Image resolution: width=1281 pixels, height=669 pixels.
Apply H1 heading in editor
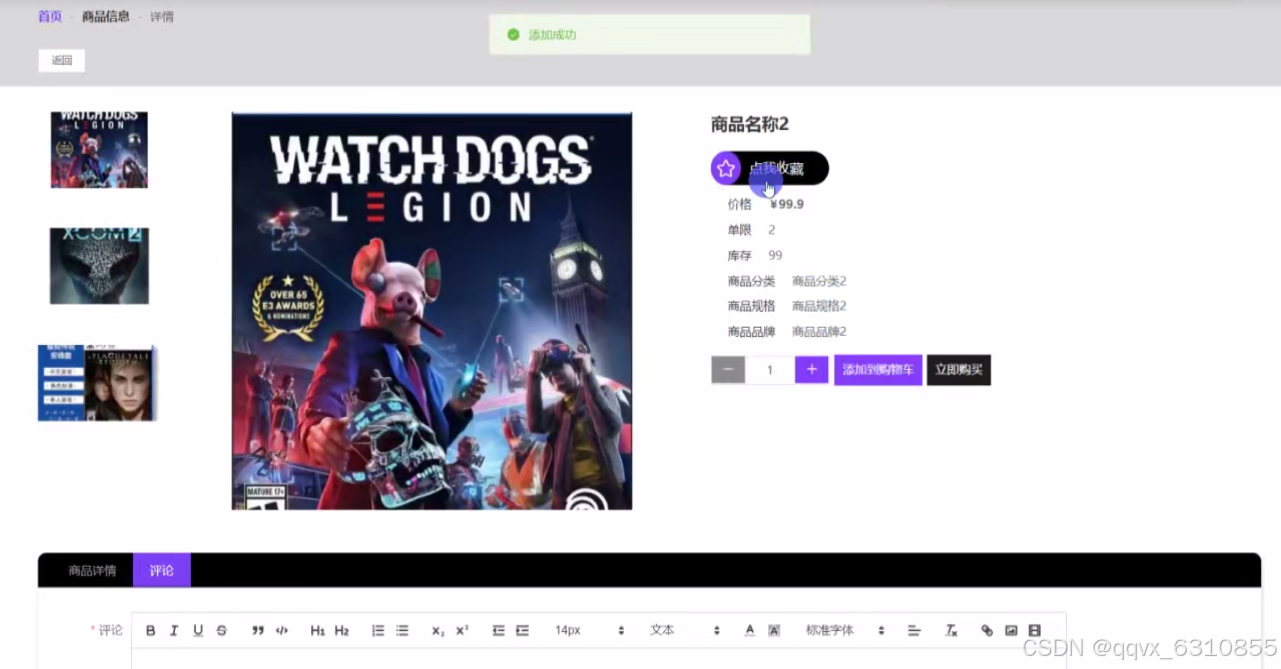tap(317, 630)
